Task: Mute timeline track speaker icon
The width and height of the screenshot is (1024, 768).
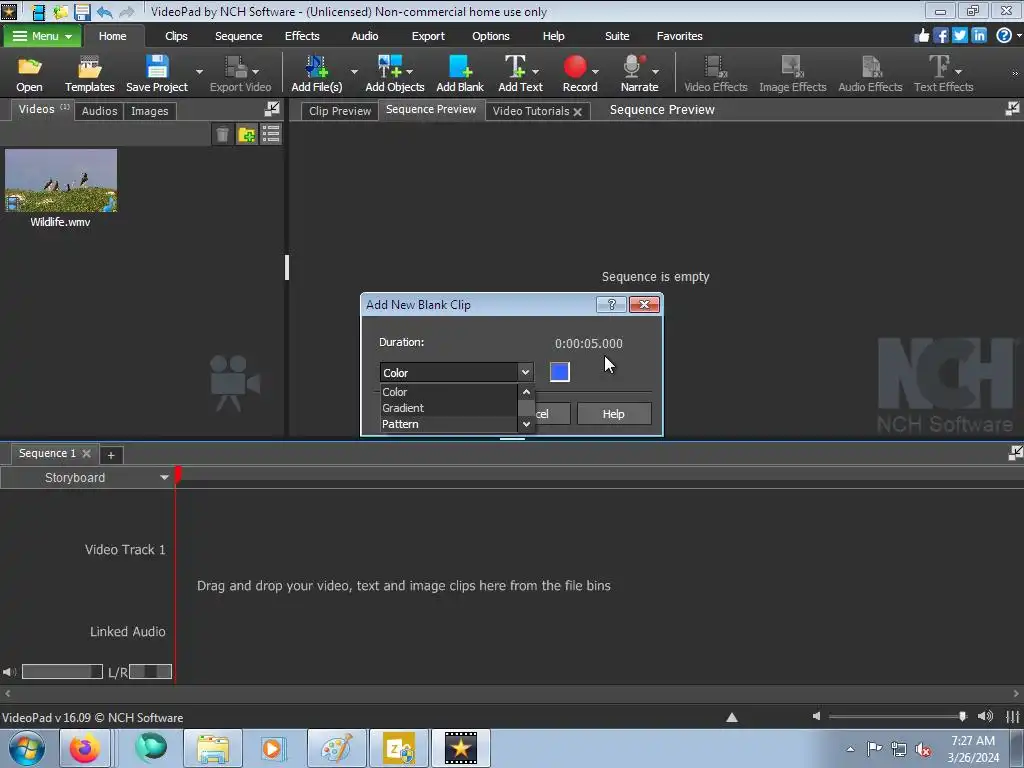Action: [x=9, y=671]
